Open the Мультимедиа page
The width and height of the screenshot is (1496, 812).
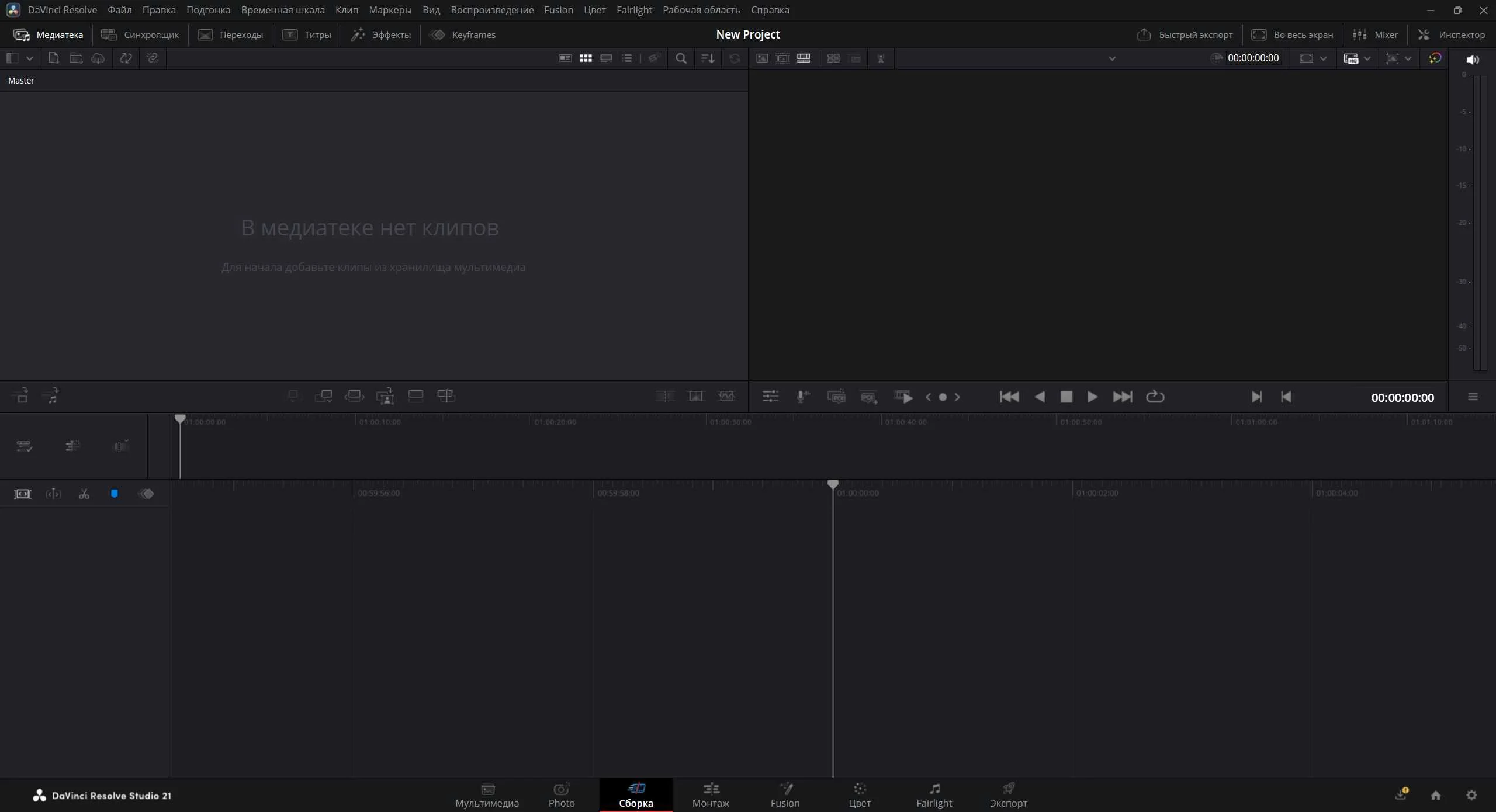tap(487, 795)
